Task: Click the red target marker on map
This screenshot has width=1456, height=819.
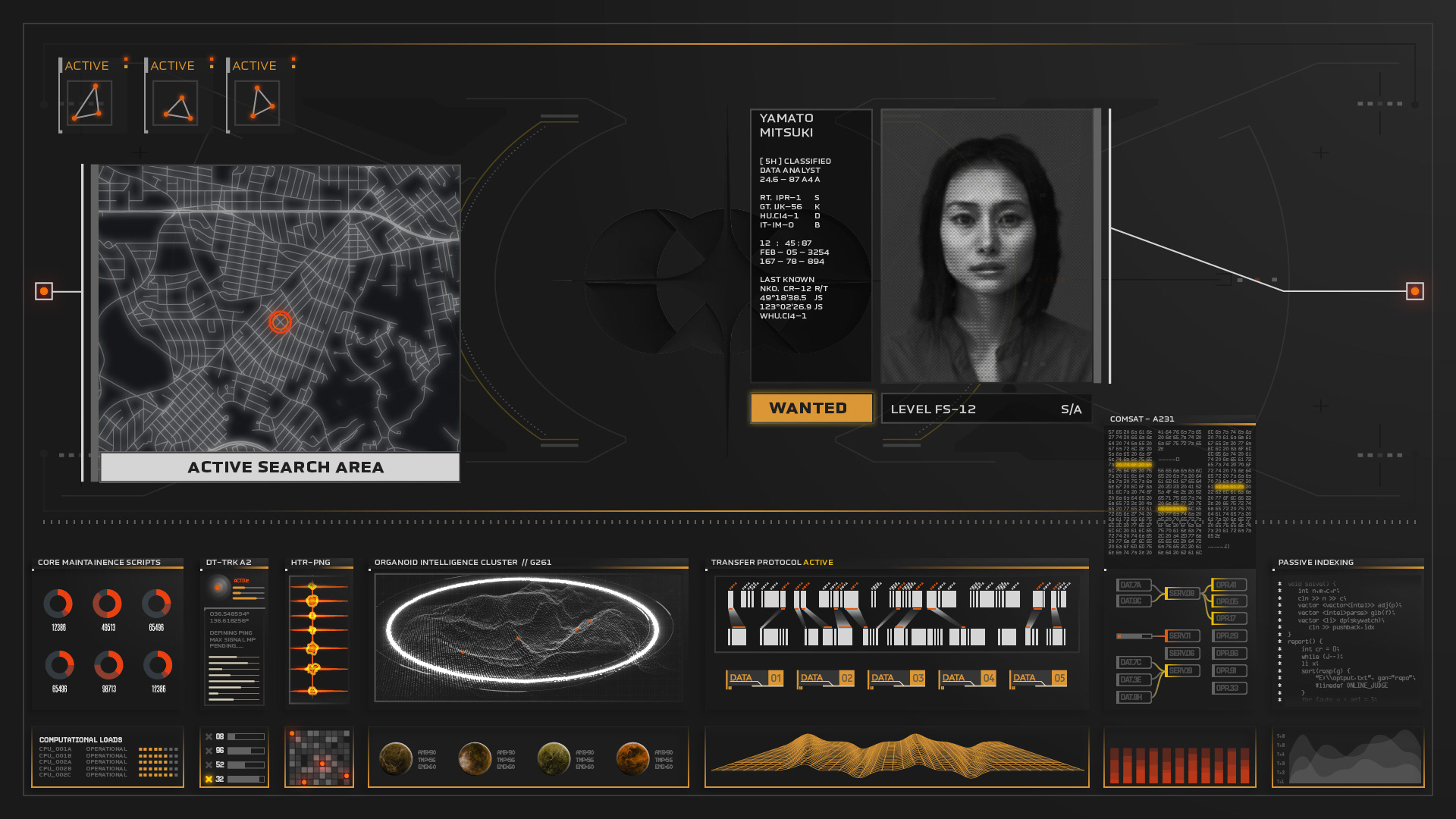Action: [x=280, y=322]
